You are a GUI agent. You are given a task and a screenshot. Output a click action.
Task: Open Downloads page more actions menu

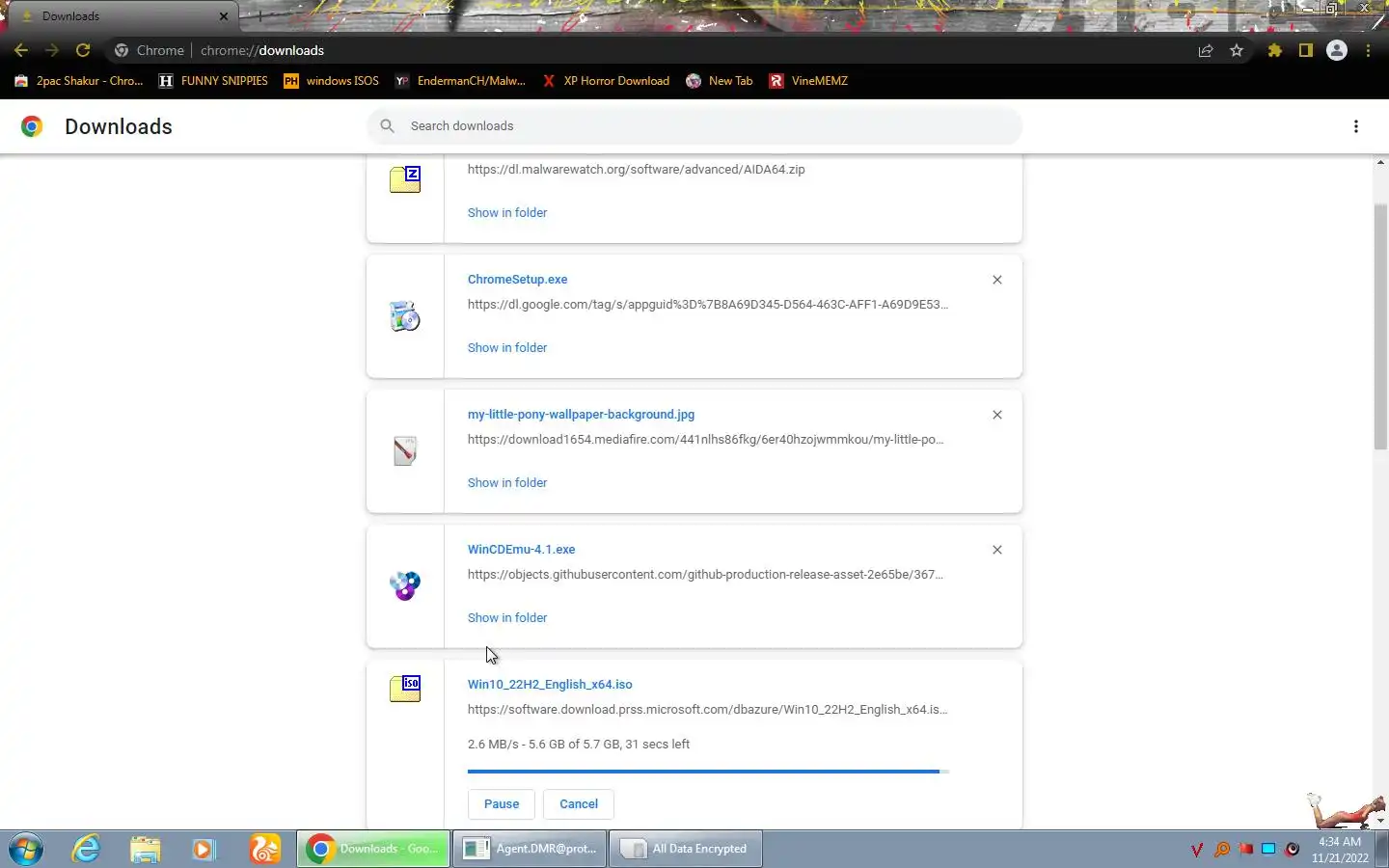point(1356,126)
